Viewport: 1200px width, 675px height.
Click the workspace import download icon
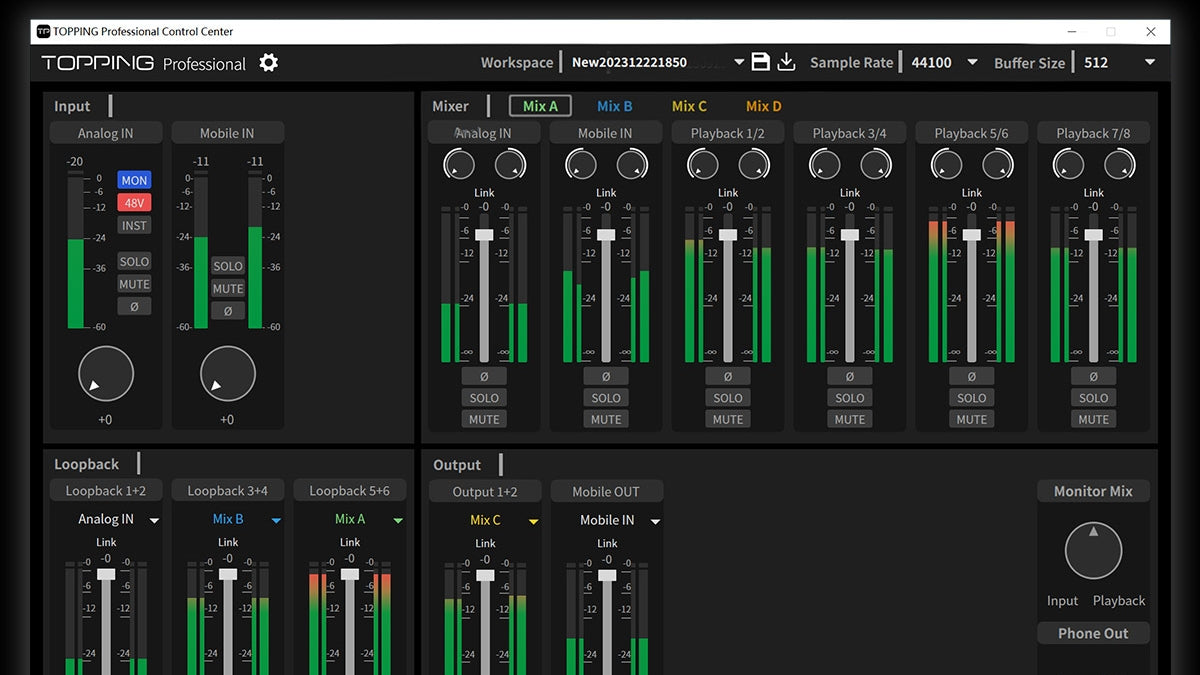pyautogui.click(x=787, y=62)
